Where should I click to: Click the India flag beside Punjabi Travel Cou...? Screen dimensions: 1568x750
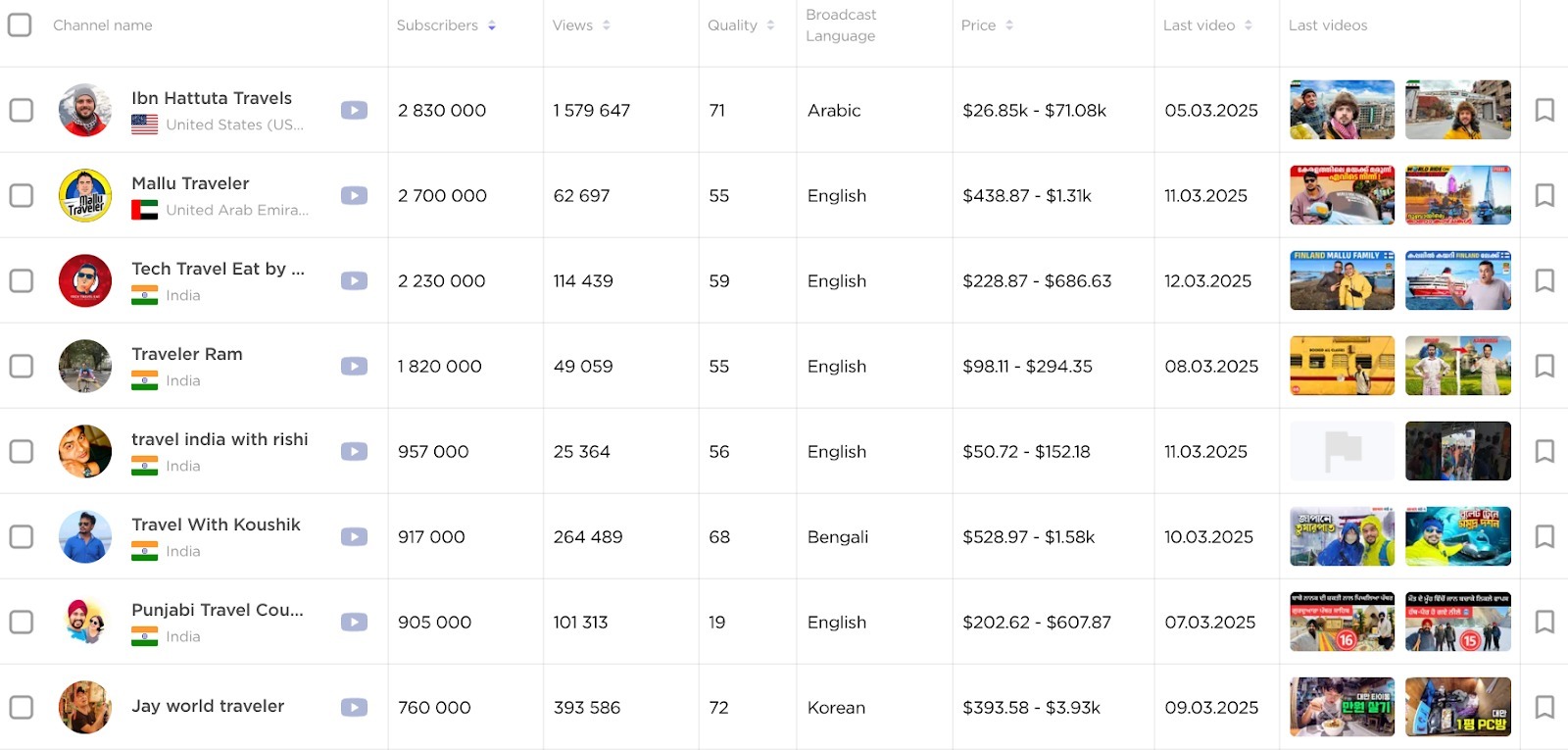[144, 636]
